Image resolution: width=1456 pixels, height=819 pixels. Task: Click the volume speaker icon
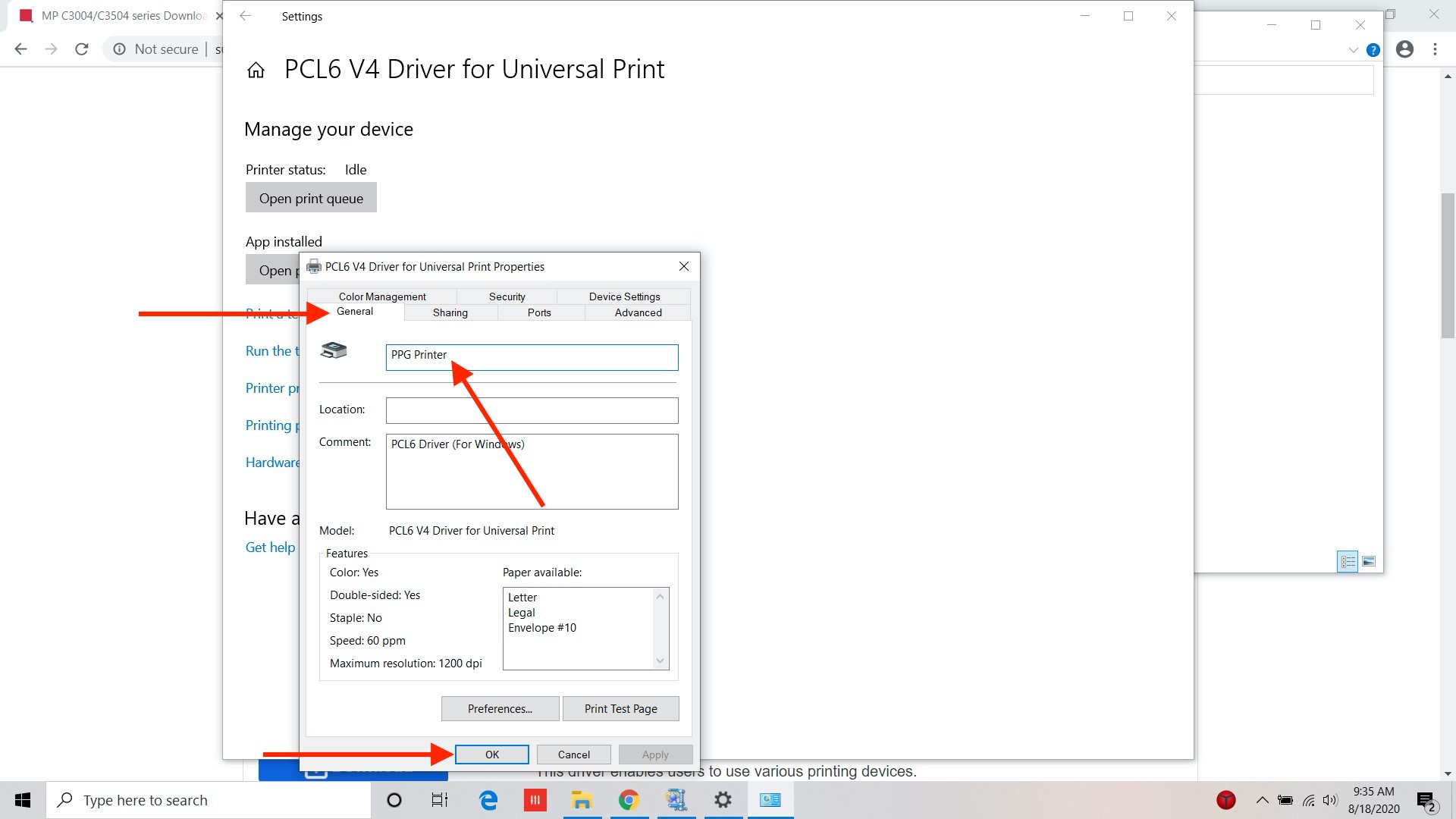1330,800
